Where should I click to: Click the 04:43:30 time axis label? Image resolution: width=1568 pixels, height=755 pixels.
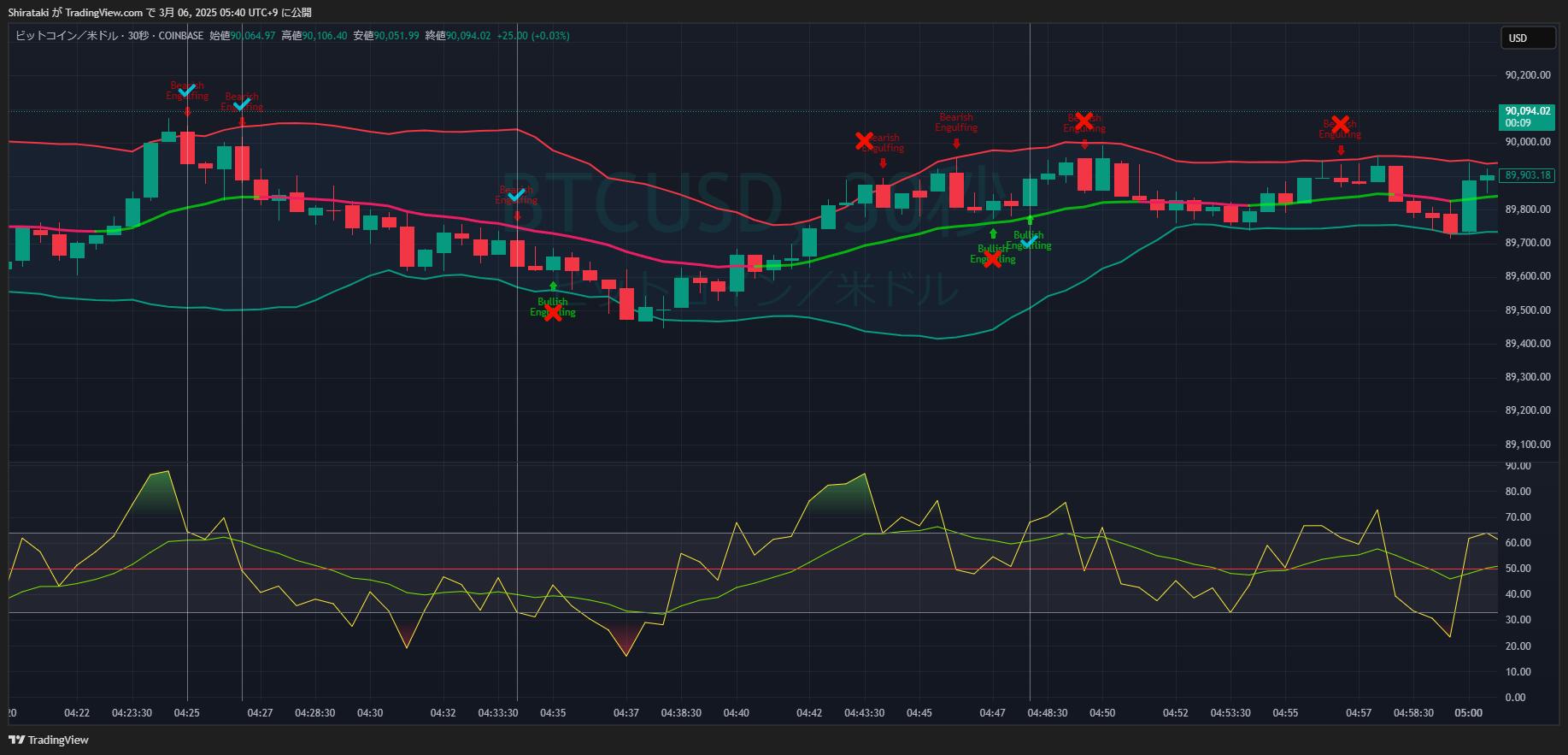(865, 713)
